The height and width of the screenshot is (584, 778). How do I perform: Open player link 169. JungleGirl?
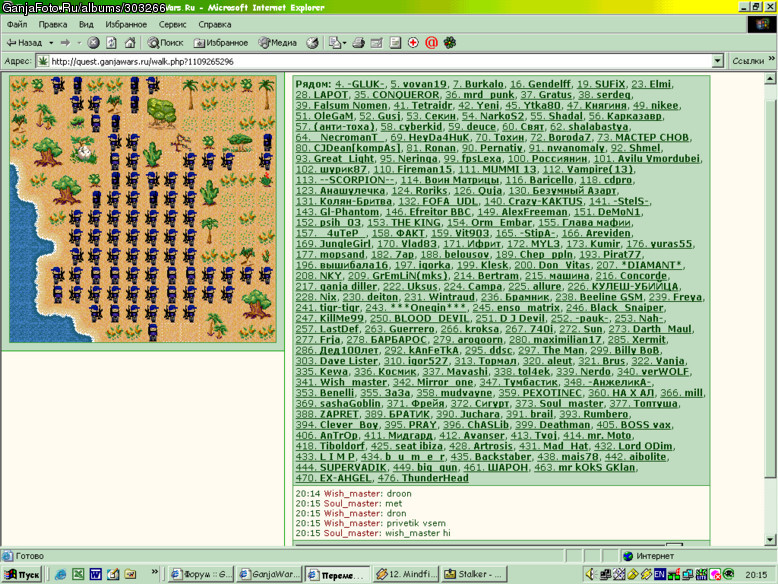pos(333,244)
